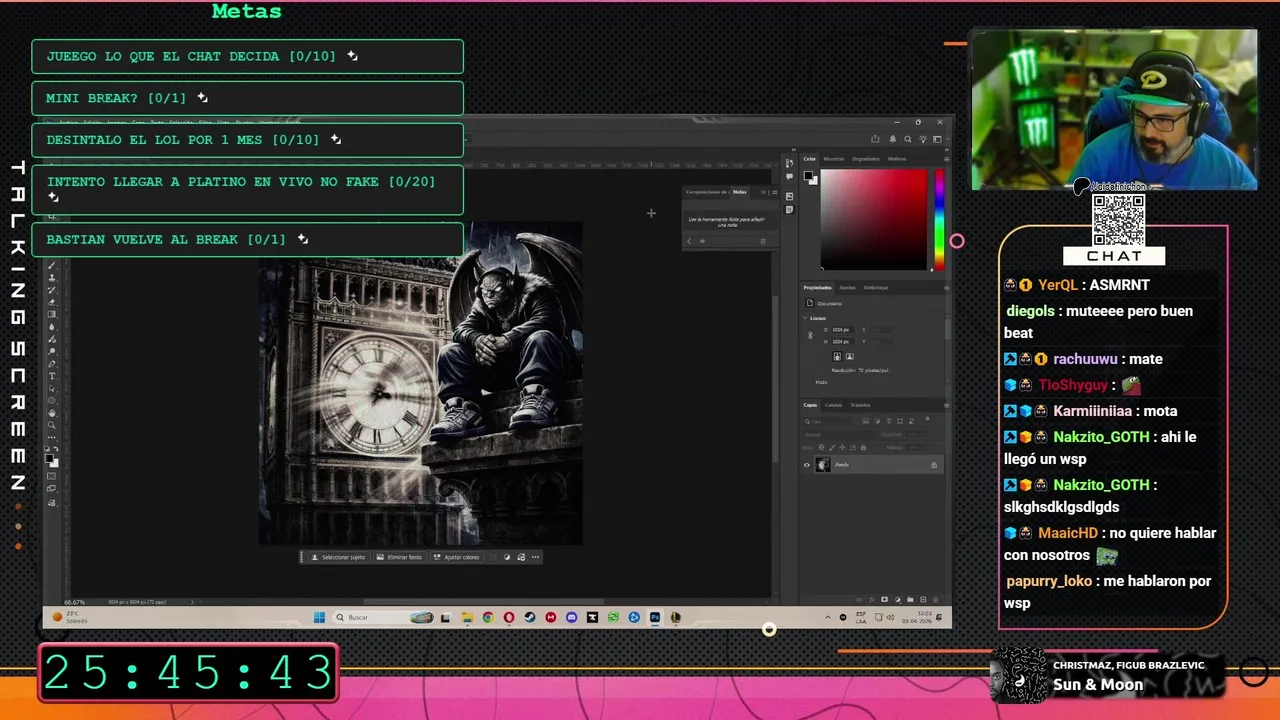Expand Notas panel double-chevron
The height and width of the screenshot is (720, 1280).
click(763, 192)
